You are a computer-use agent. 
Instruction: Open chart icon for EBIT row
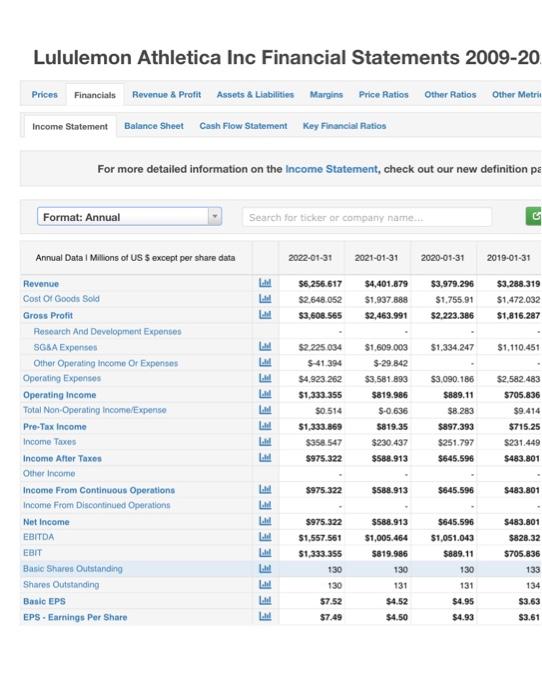tap(265, 553)
